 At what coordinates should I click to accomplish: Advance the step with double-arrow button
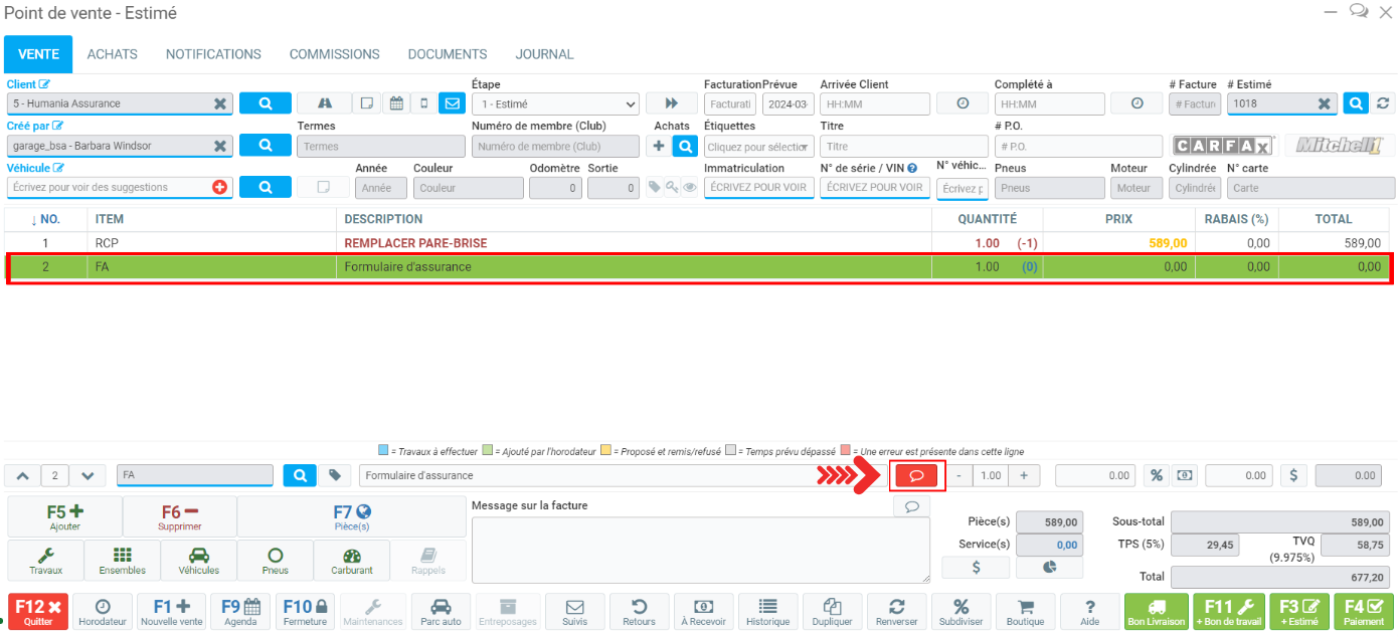pos(671,103)
